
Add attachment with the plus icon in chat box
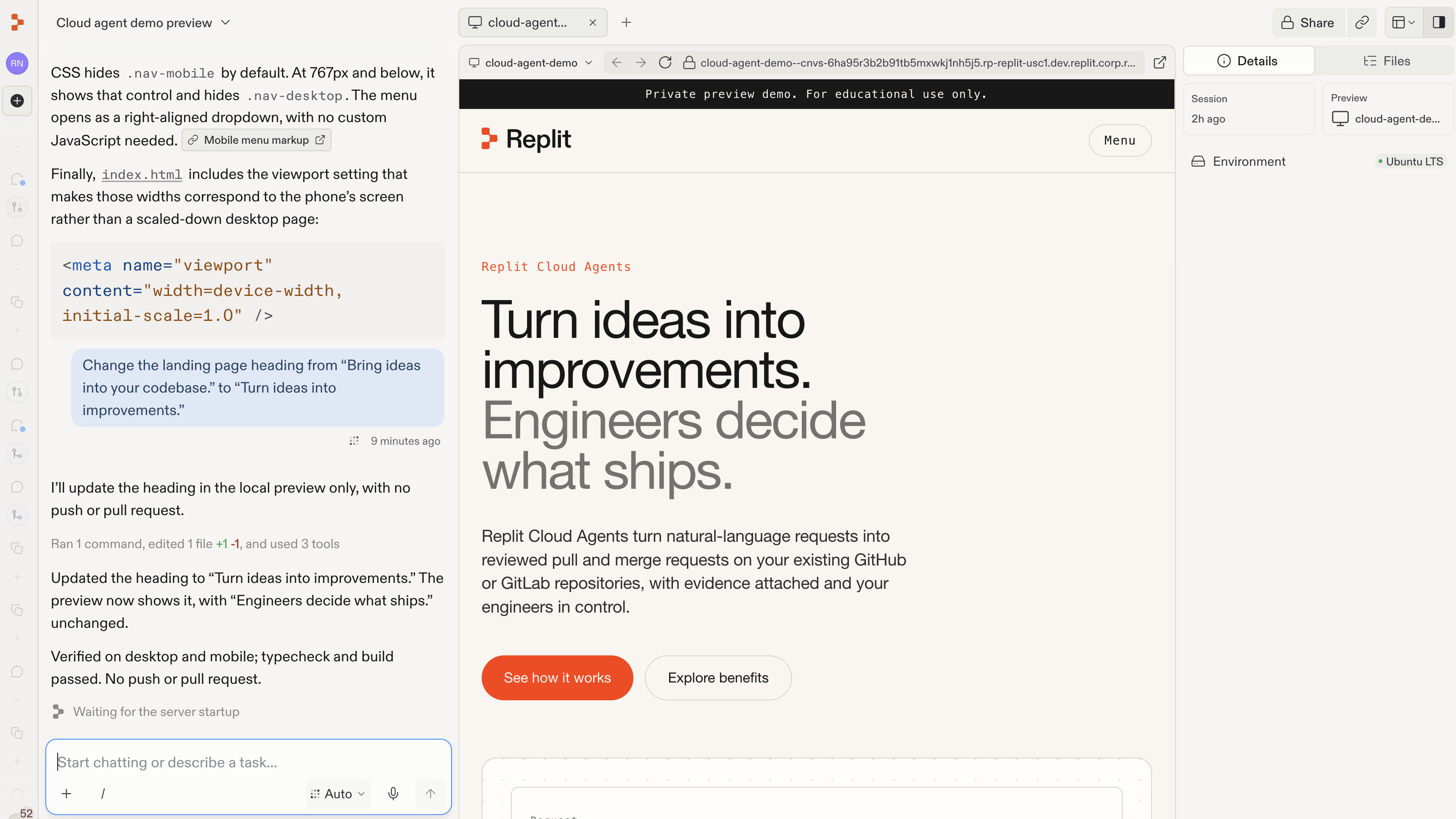tap(67, 794)
